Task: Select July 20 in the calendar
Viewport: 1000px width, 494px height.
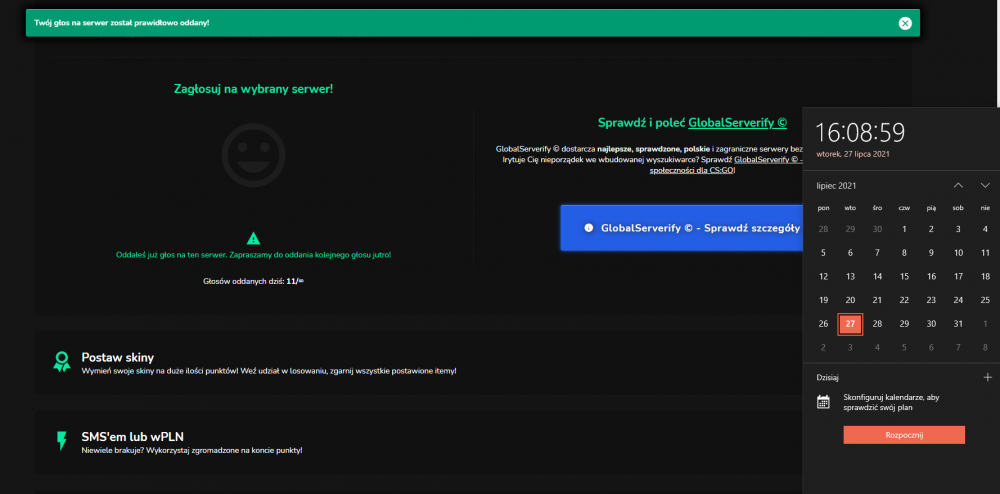Action: pyautogui.click(x=850, y=300)
